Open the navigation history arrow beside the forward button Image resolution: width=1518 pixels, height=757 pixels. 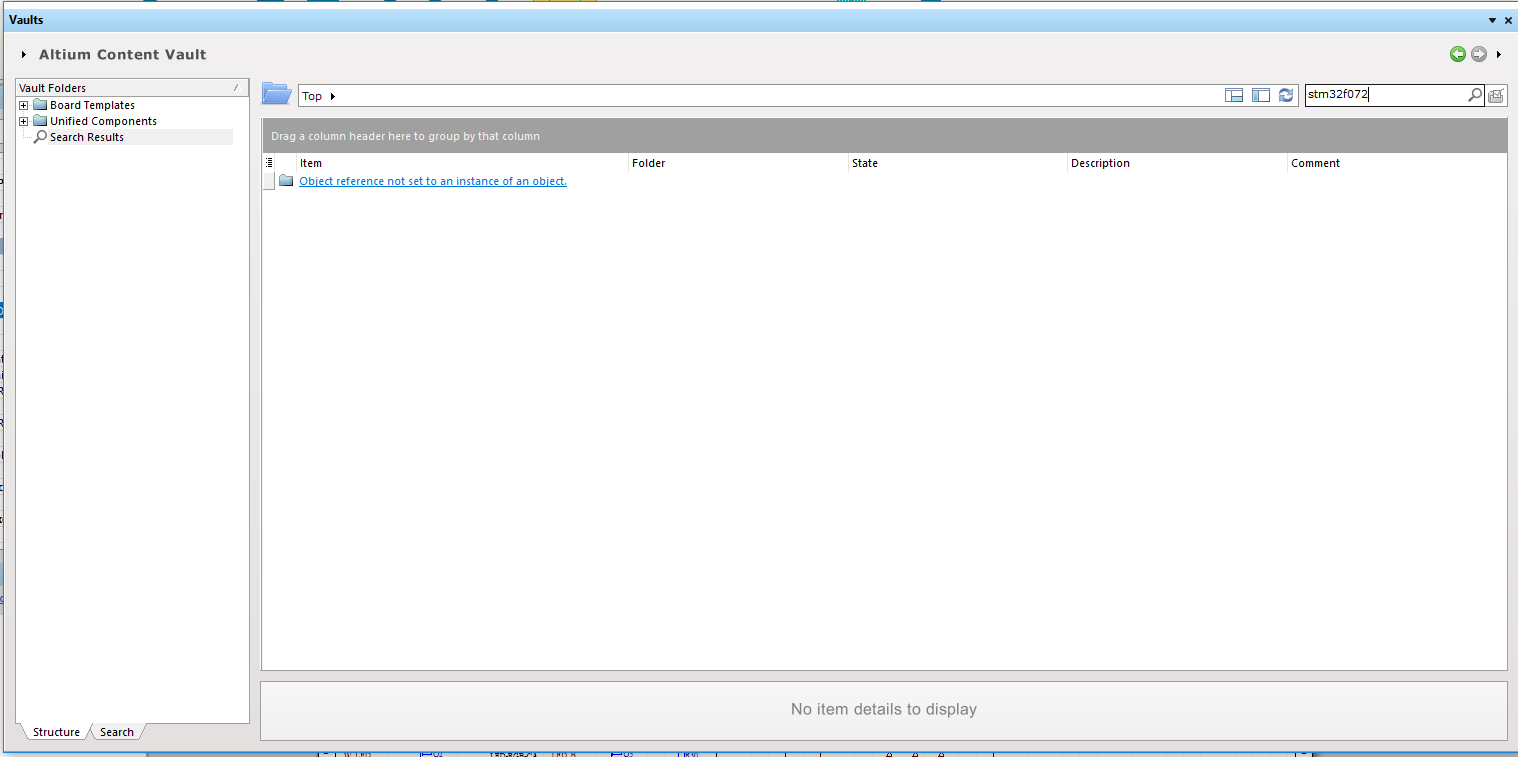pos(1499,55)
